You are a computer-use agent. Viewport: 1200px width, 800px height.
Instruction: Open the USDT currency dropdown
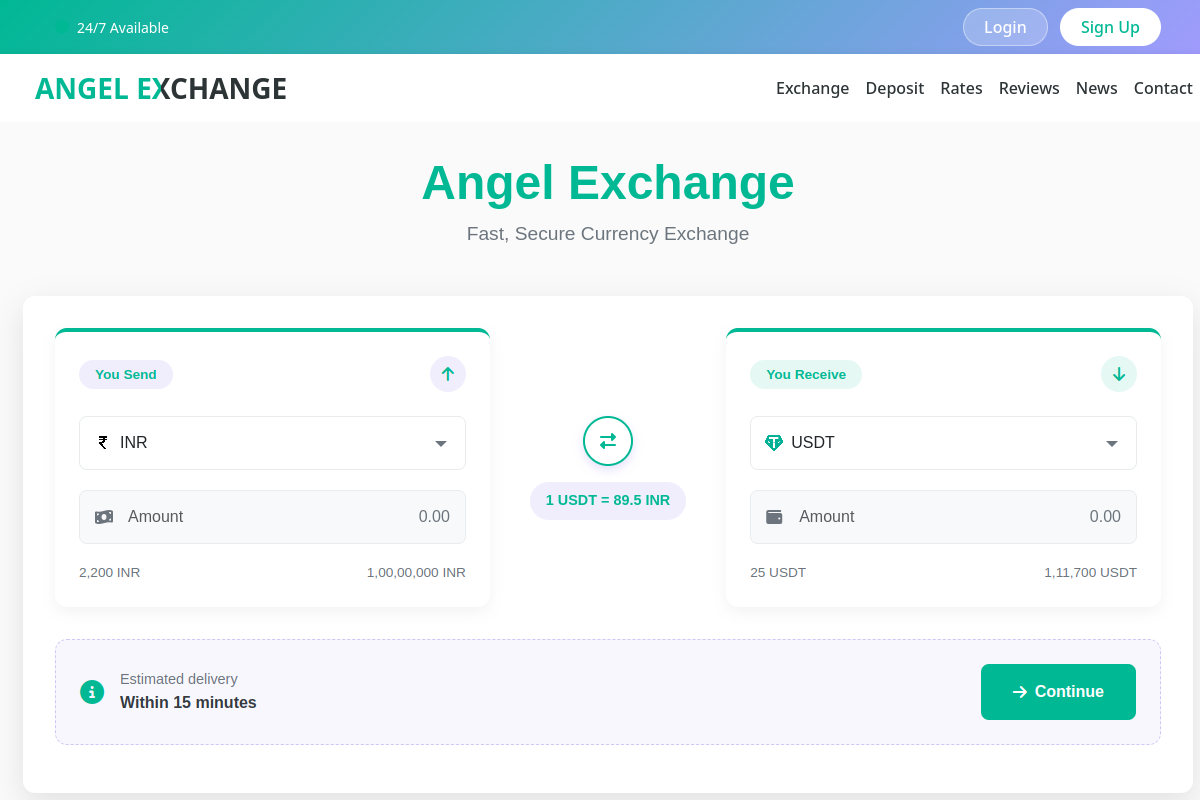(943, 442)
